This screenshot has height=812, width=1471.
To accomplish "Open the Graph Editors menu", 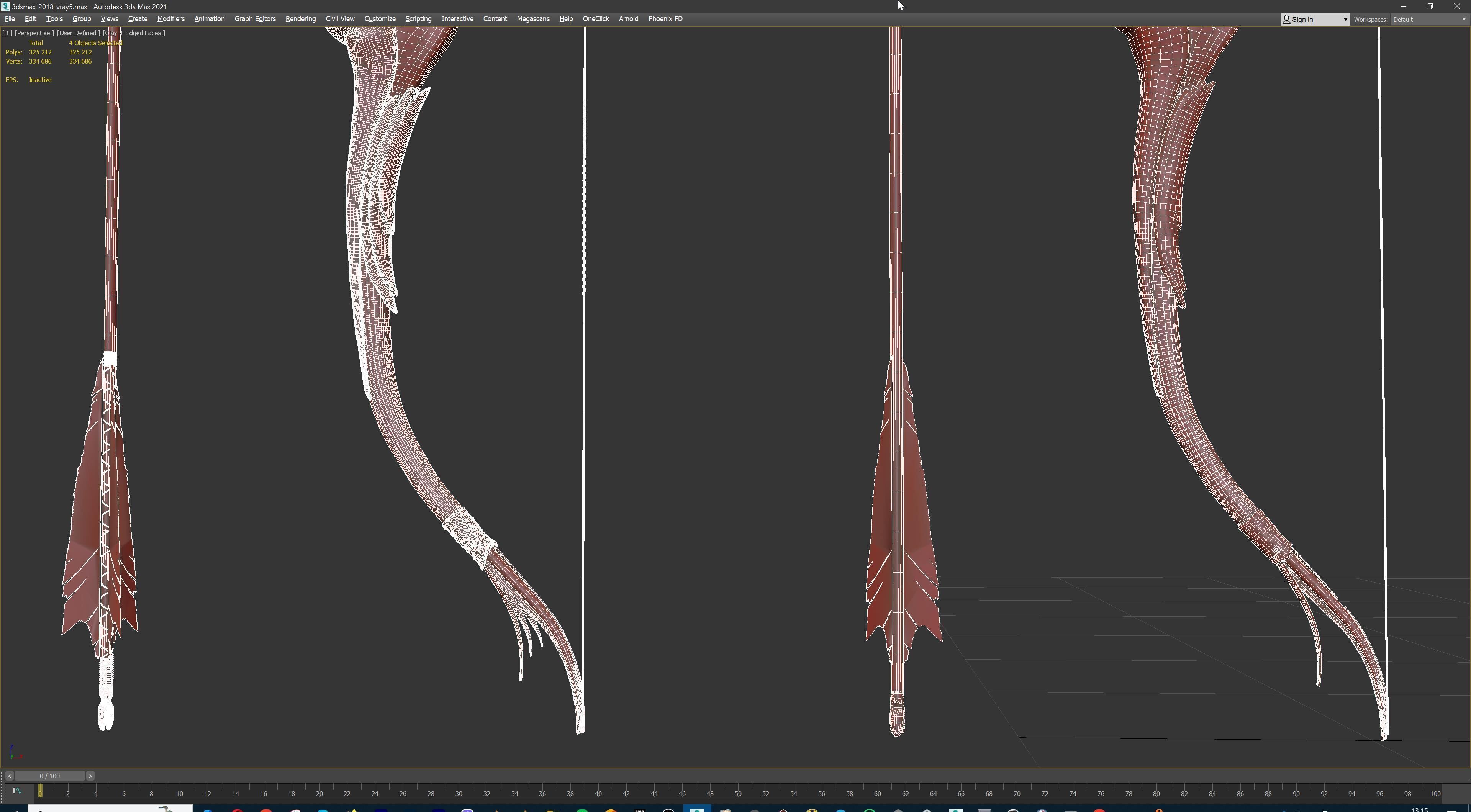I will (255, 19).
